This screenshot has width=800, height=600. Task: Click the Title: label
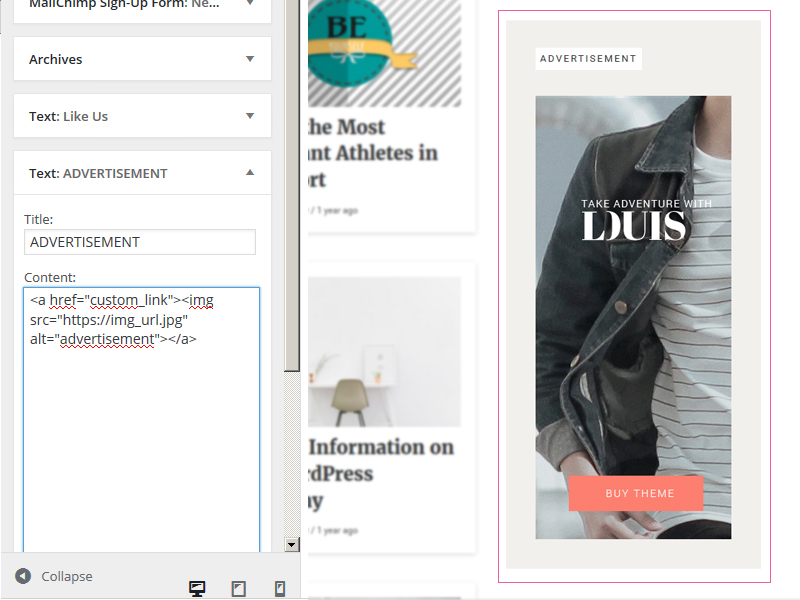click(38, 219)
